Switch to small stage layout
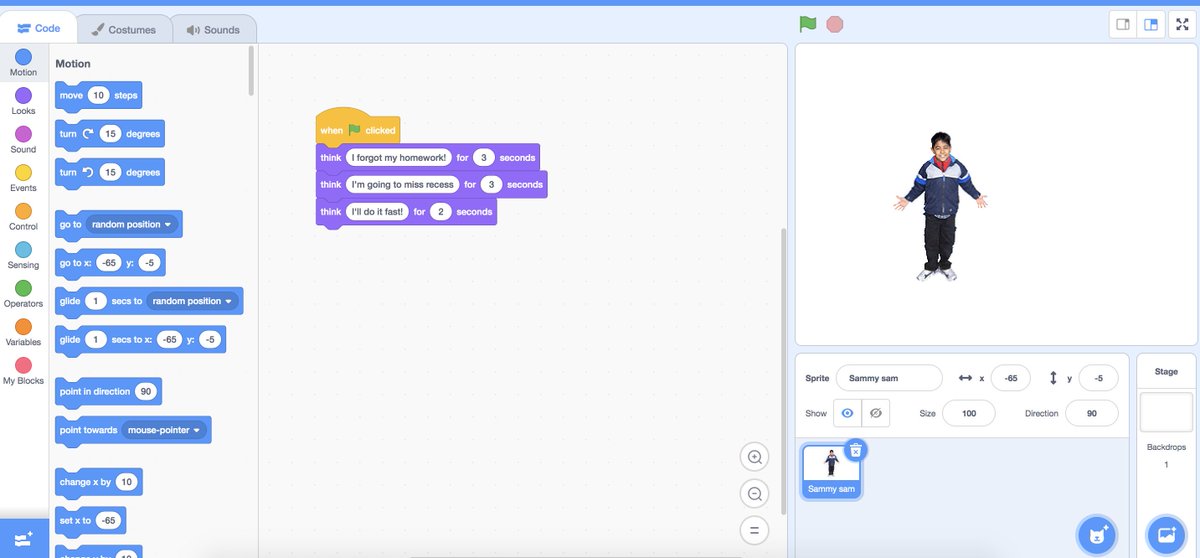Screen dimensions: 1200x558 click(x=1123, y=25)
